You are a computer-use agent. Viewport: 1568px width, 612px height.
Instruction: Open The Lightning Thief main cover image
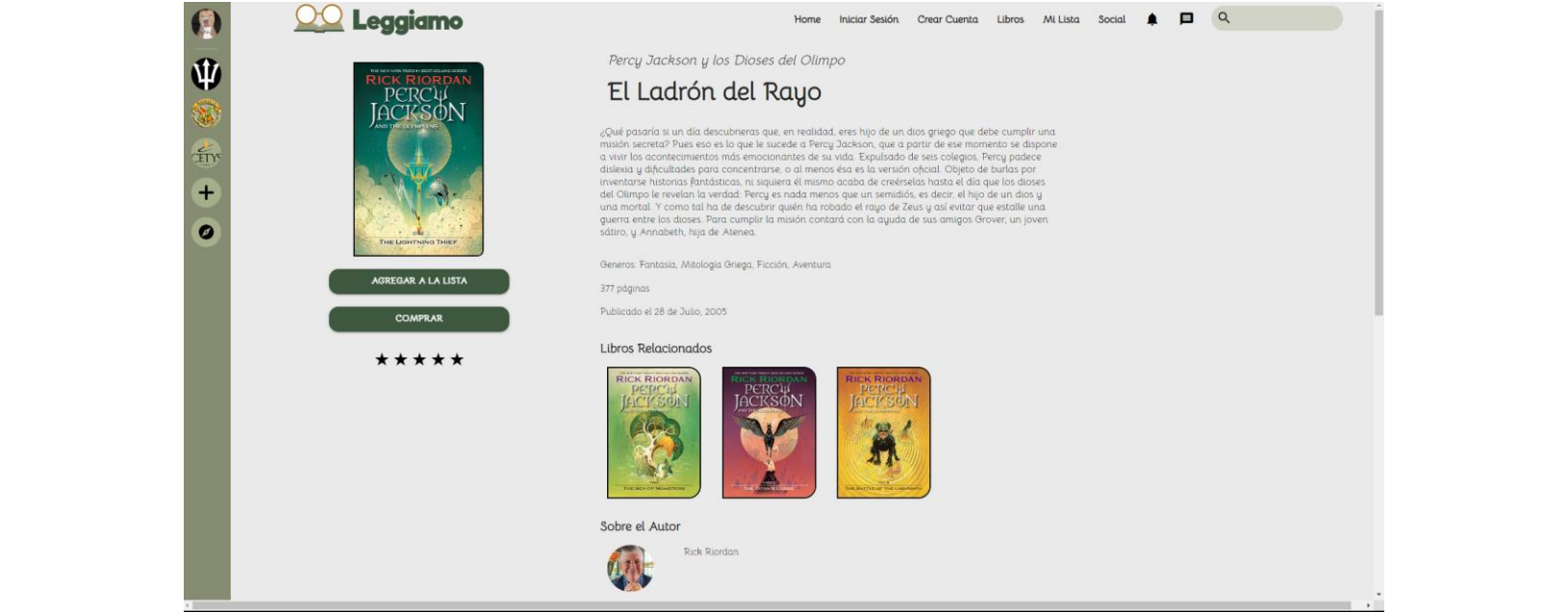click(418, 159)
